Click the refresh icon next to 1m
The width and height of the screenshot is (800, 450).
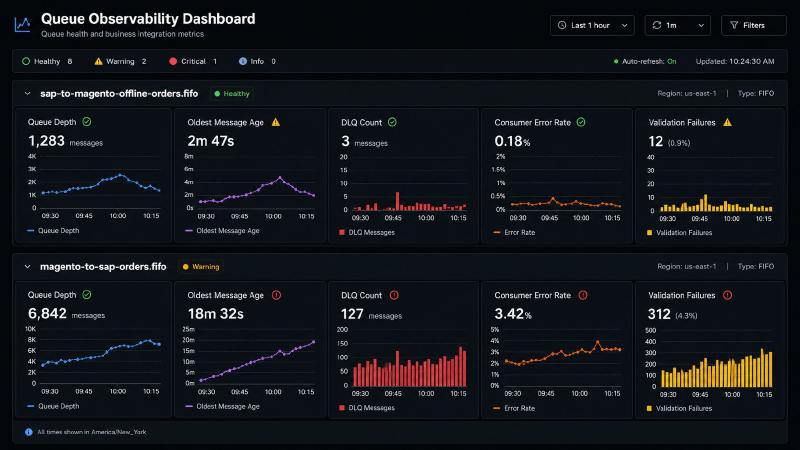(657, 25)
